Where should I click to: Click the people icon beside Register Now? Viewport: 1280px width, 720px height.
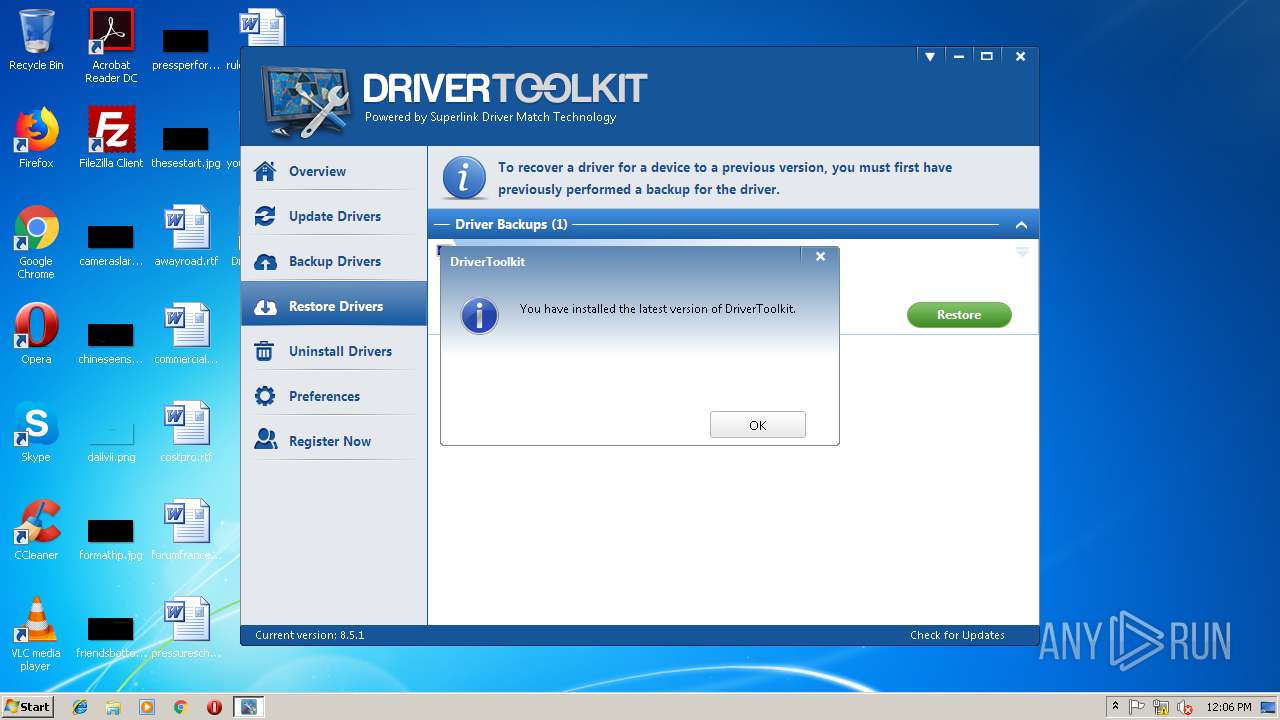click(x=265, y=440)
